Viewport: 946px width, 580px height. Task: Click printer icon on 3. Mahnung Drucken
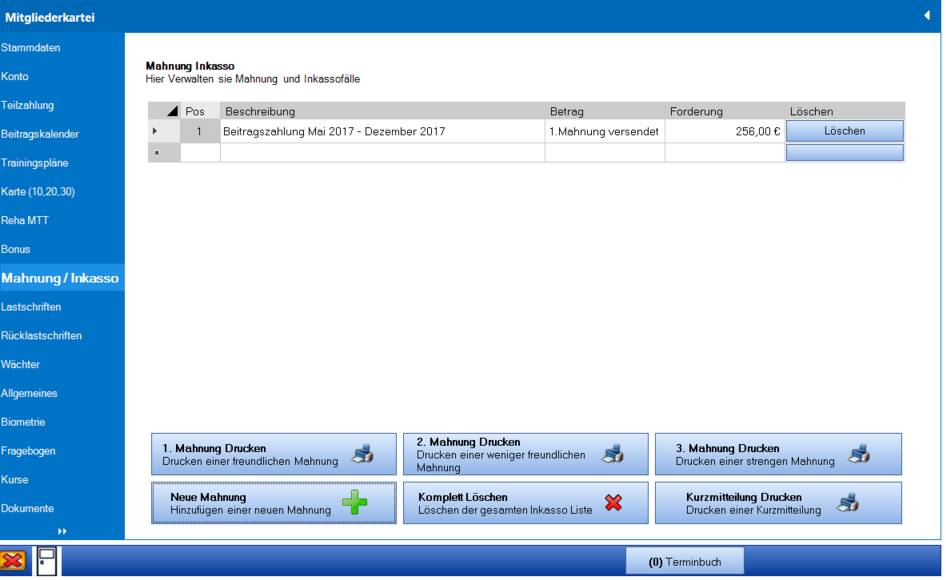(x=858, y=455)
